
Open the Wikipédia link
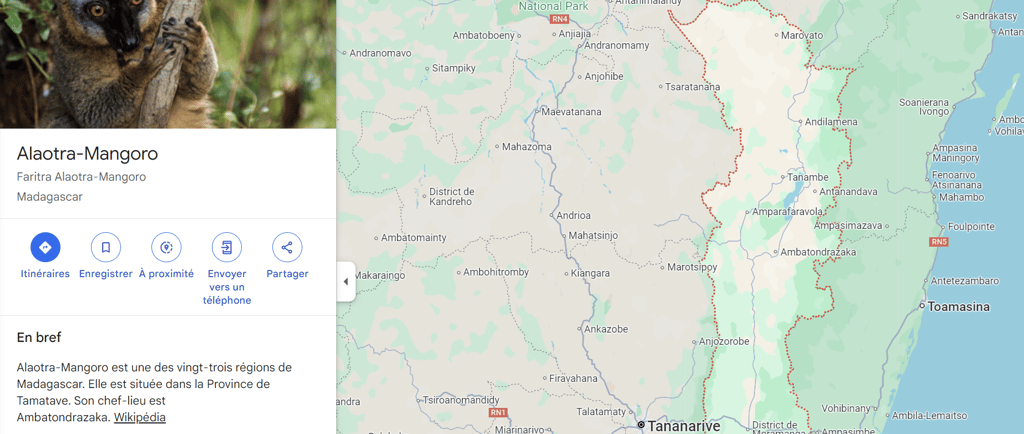pyautogui.click(x=140, y=417)
